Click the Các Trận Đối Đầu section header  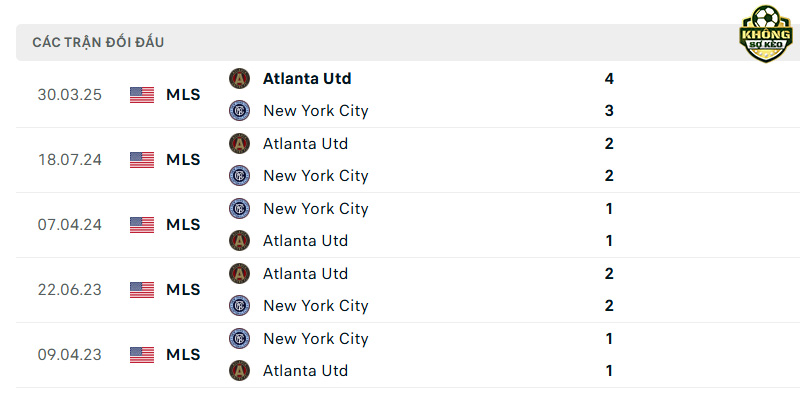pyautogui.click(x=98, y=42)
